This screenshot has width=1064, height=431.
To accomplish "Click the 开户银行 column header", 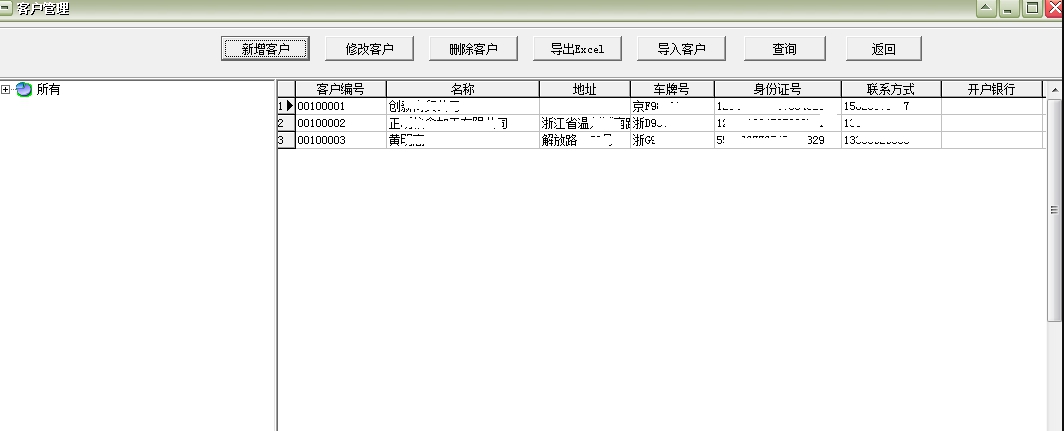I will coord(991,89).
